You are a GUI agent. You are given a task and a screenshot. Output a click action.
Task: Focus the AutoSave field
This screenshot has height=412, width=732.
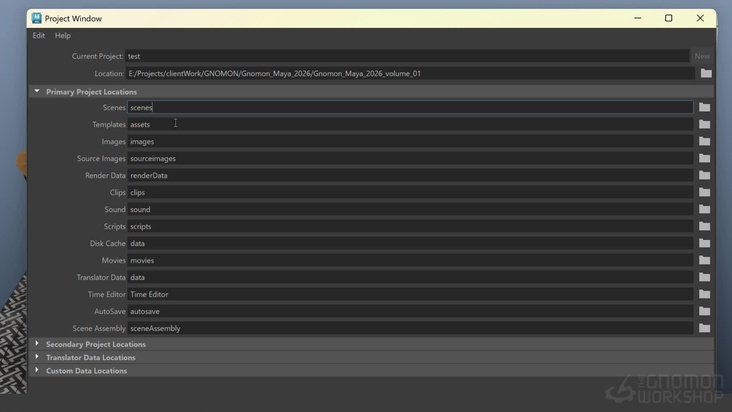(x=410, y=311)
